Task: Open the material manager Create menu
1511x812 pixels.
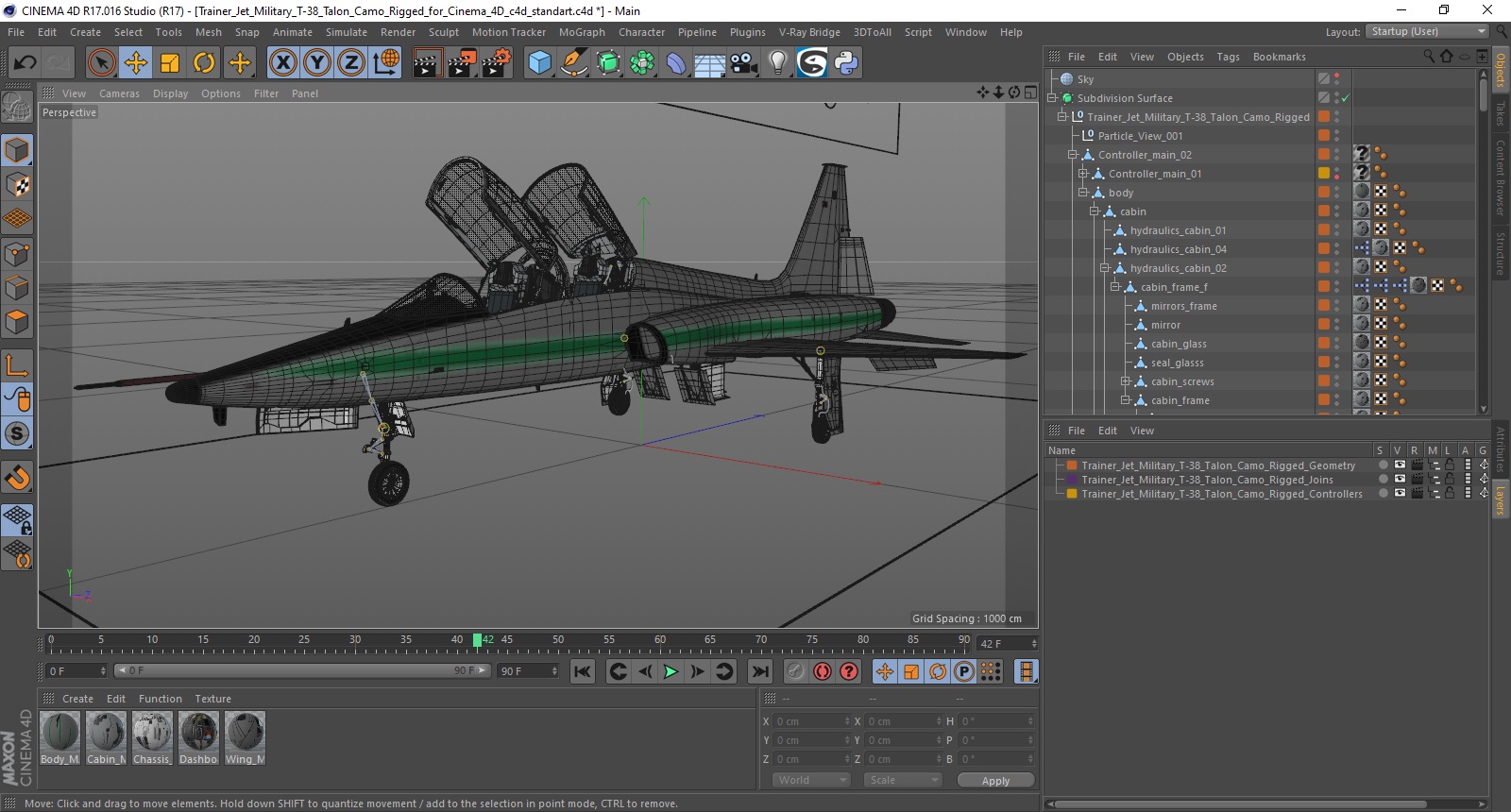Action: tap(77, 699)
